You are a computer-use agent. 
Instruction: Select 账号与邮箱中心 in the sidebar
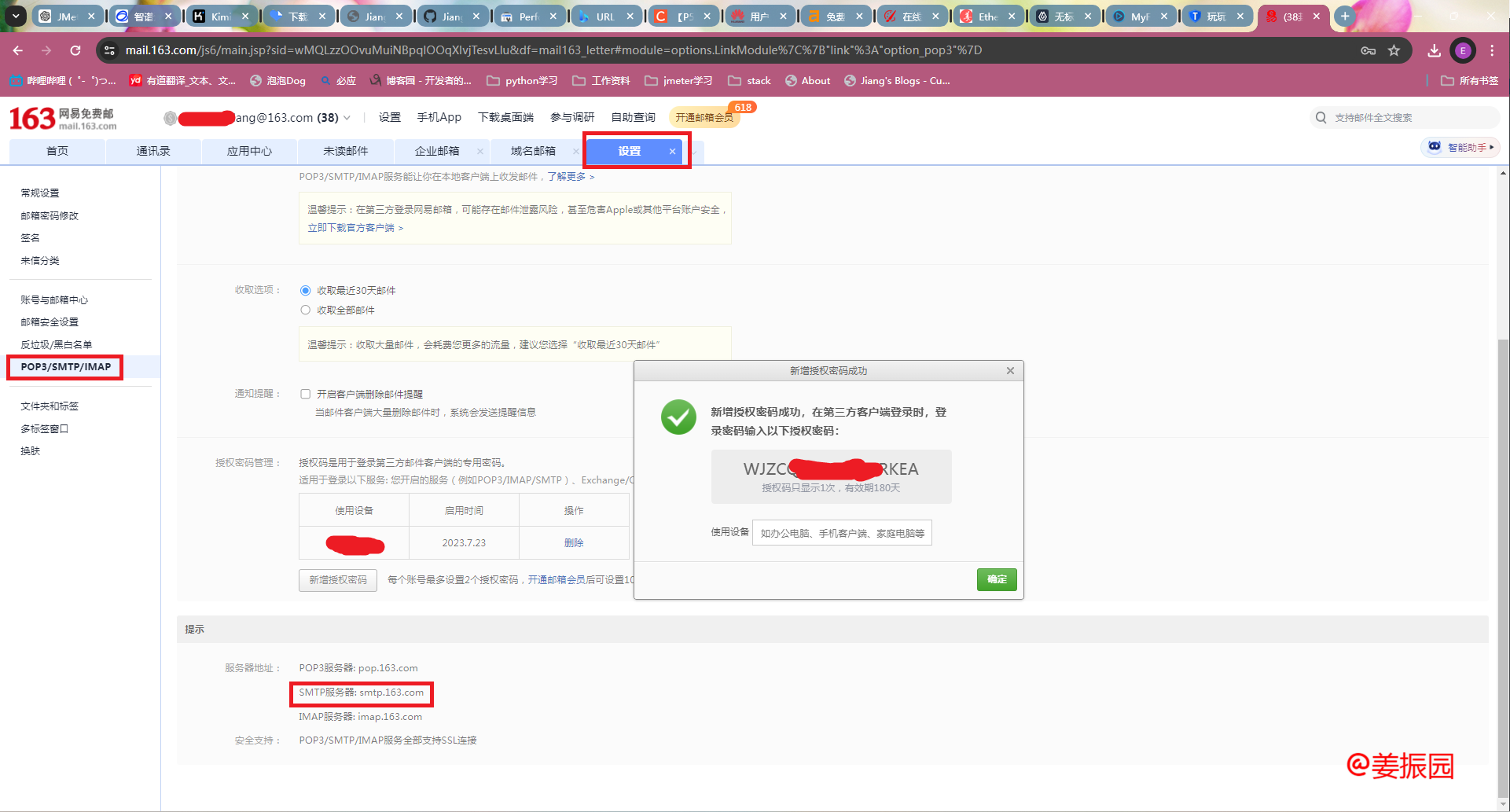54,300
